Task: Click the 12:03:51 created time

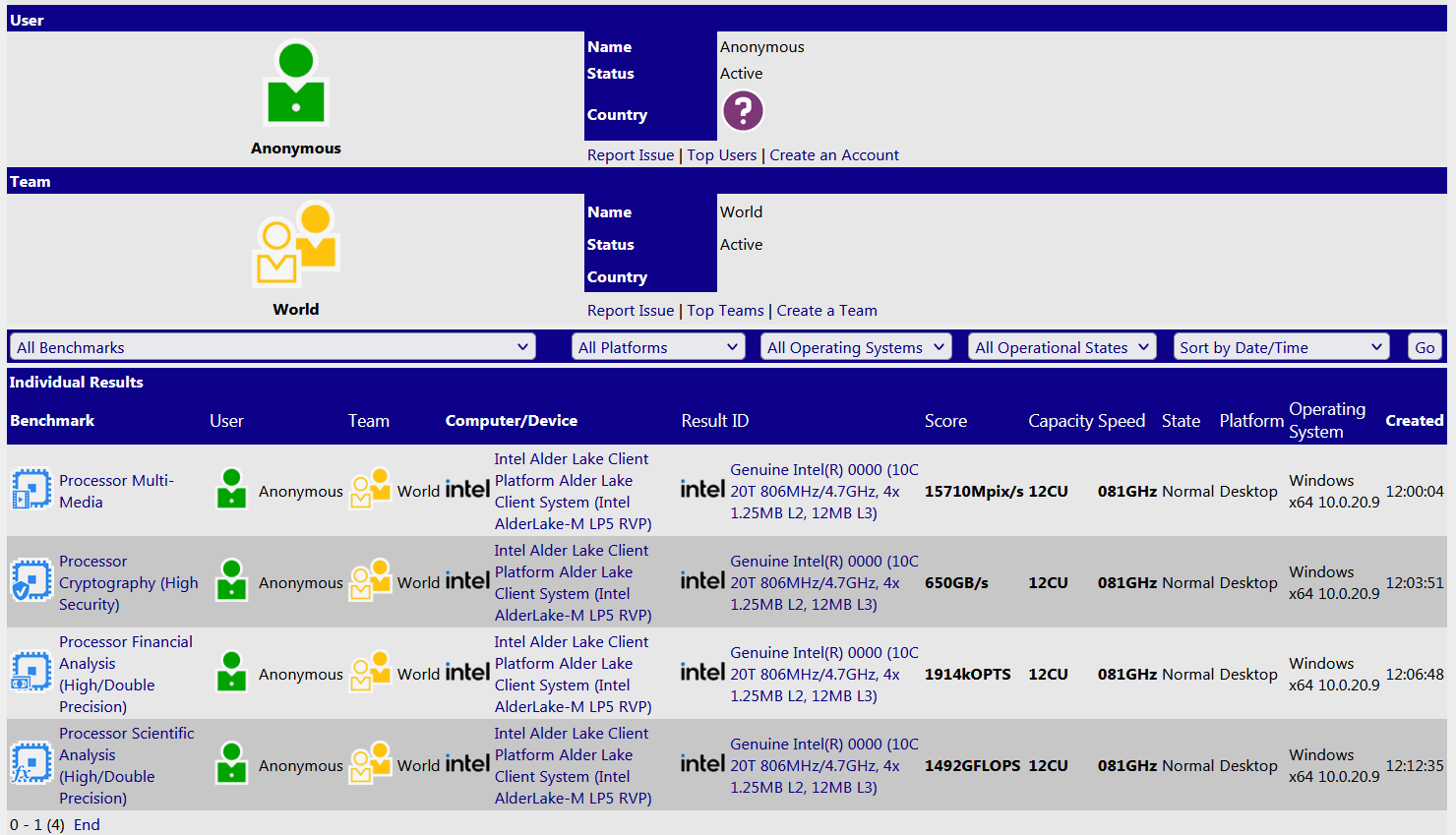Action: 1415,582
